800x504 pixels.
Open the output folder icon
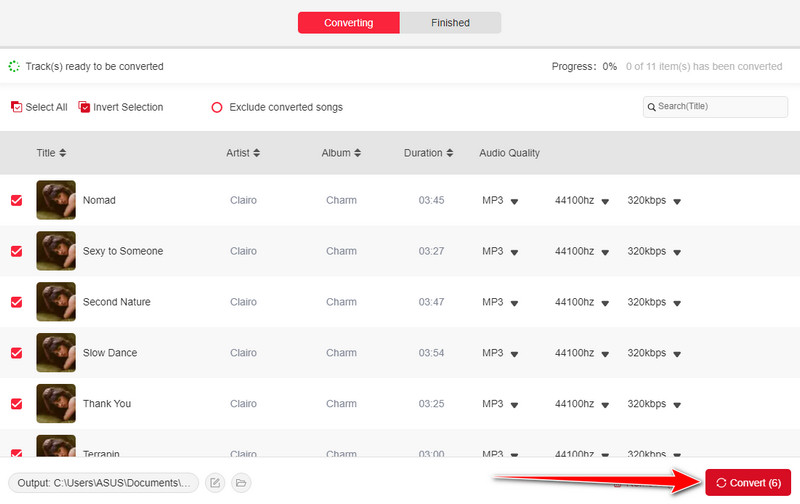(241, 483)
